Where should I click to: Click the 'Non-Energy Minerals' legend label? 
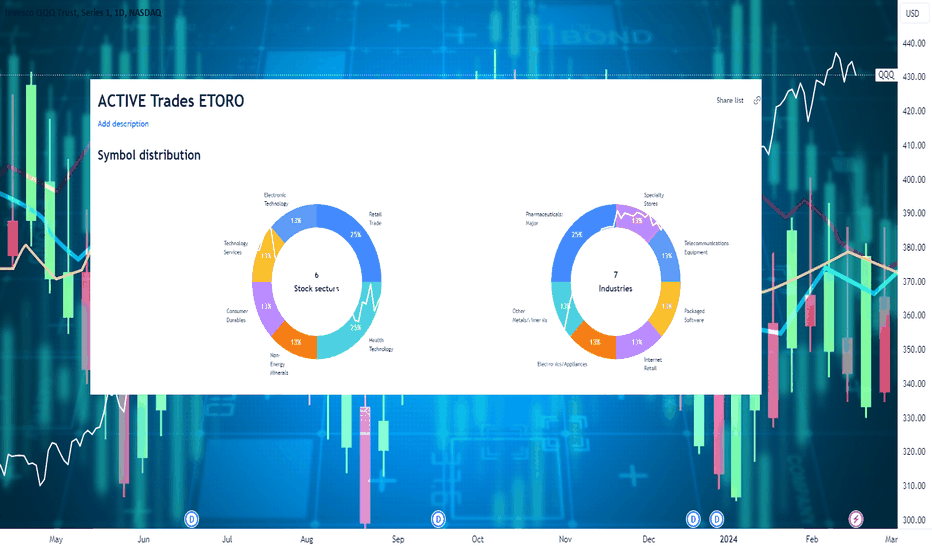(279, 364)
